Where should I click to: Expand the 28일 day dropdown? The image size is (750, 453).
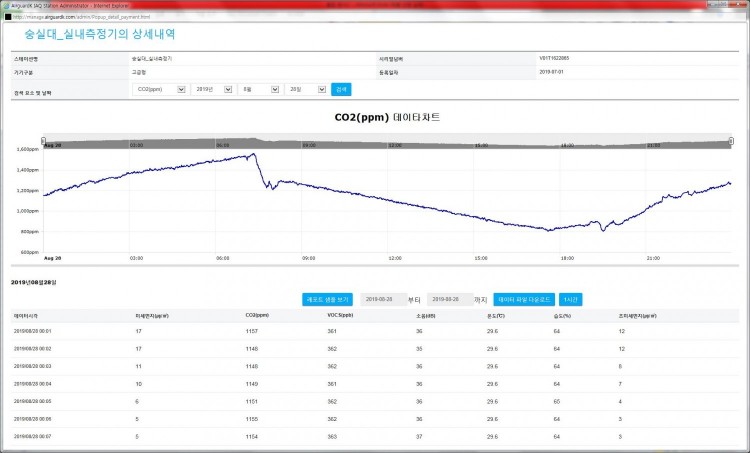pos(305,89)
